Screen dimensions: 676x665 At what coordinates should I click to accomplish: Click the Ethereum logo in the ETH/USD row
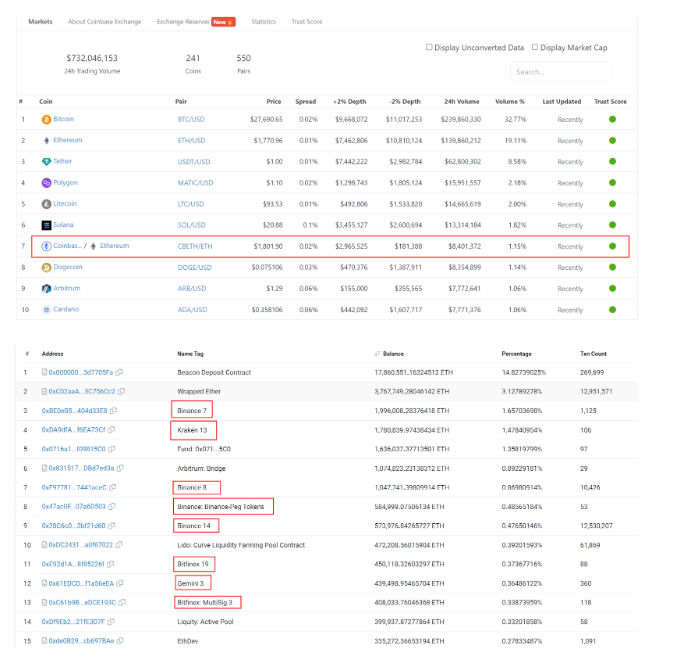point(46,141)
